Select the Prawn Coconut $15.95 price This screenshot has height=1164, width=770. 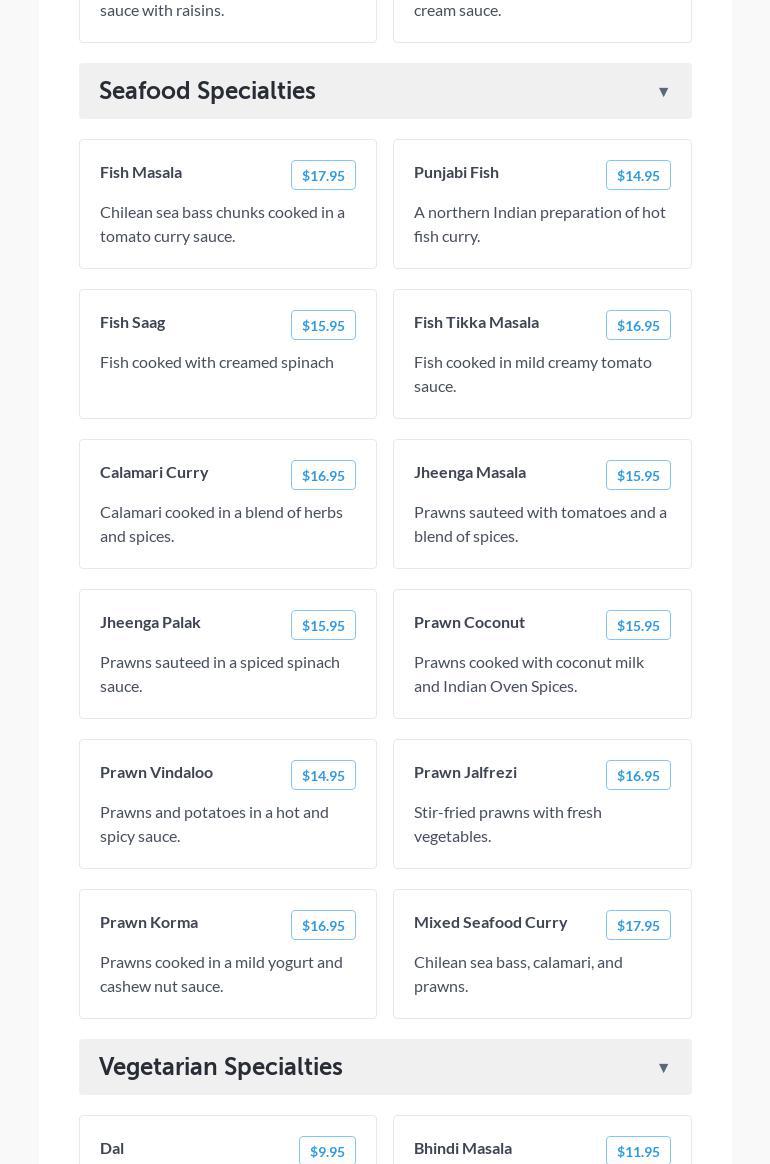coord(638,626)
